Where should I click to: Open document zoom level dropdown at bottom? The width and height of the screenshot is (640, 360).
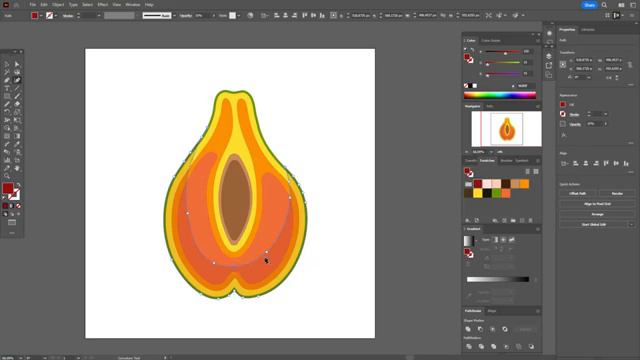pos(20,358)
